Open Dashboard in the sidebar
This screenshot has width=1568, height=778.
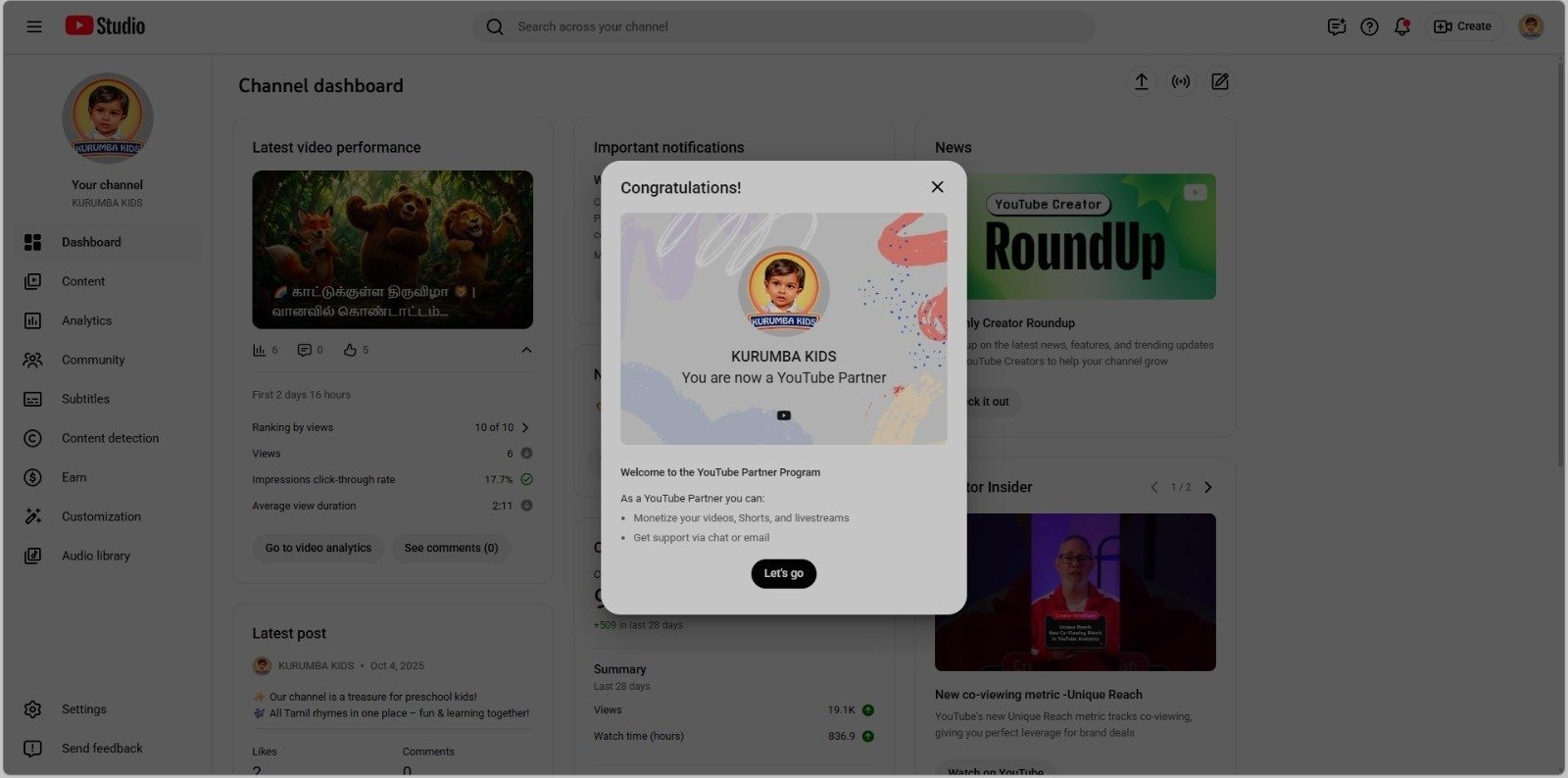click(x=106, y=242)
